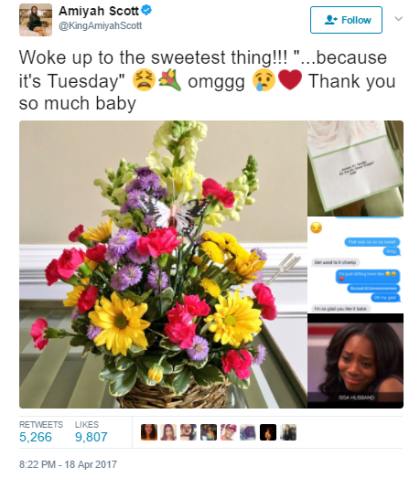
Task: Open the large flower bouquet photo
Action: (163, 264)
